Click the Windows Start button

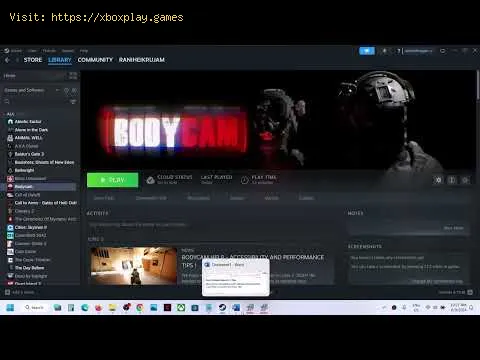10,307
